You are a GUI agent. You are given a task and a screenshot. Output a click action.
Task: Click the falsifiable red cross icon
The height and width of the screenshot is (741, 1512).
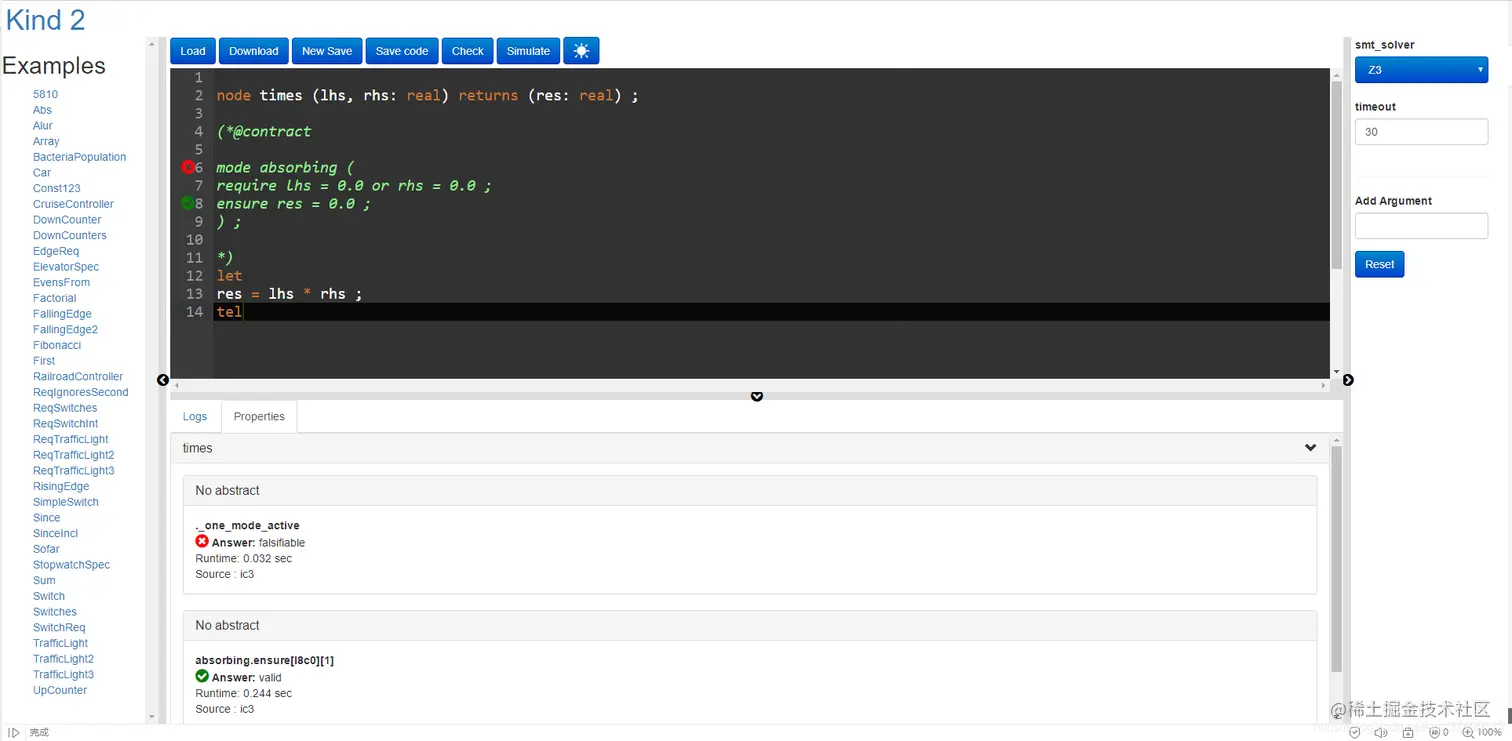[202, 542]
